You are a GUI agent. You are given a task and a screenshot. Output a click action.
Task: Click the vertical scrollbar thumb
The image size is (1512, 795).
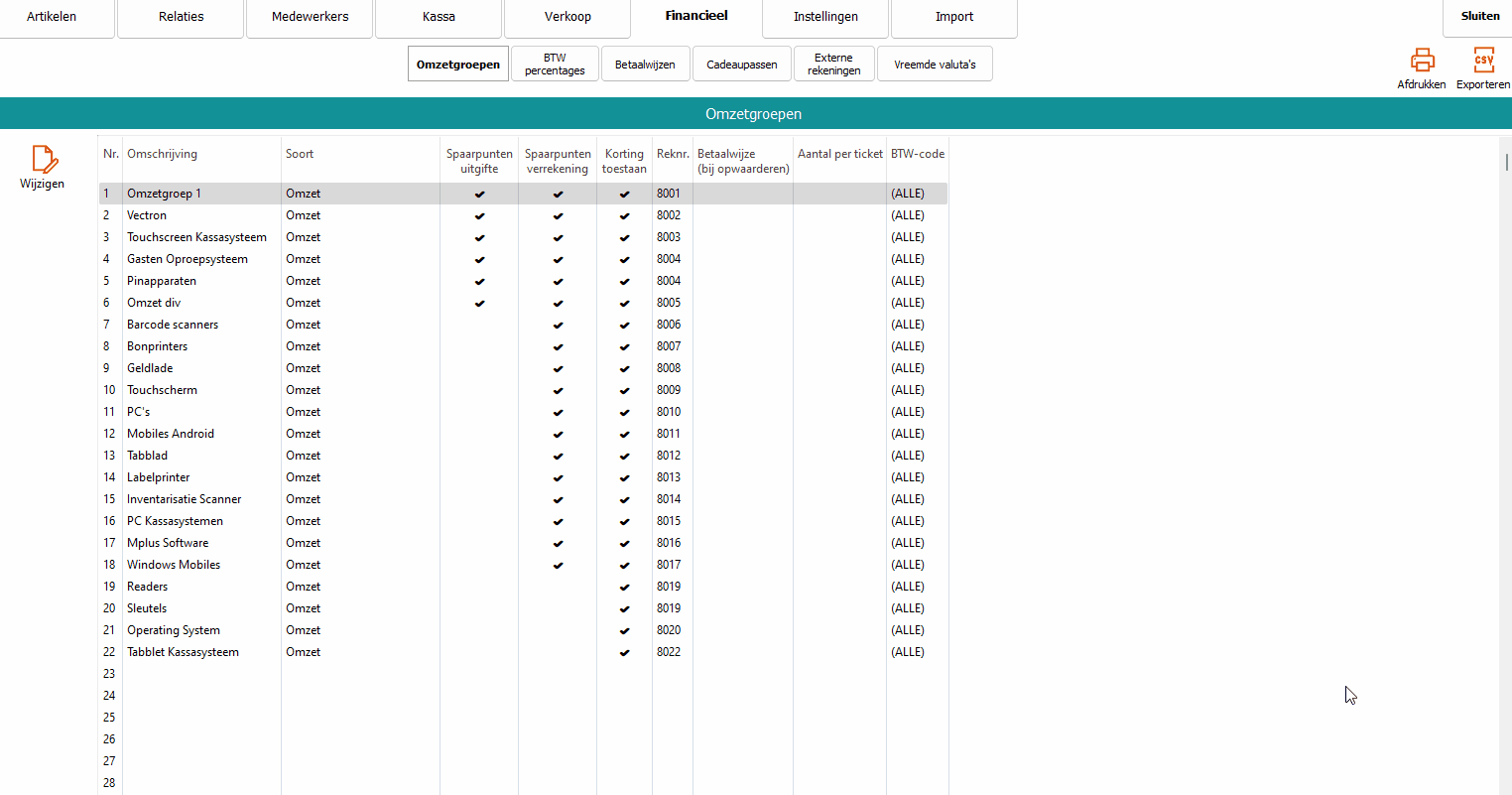point(1506,162)
